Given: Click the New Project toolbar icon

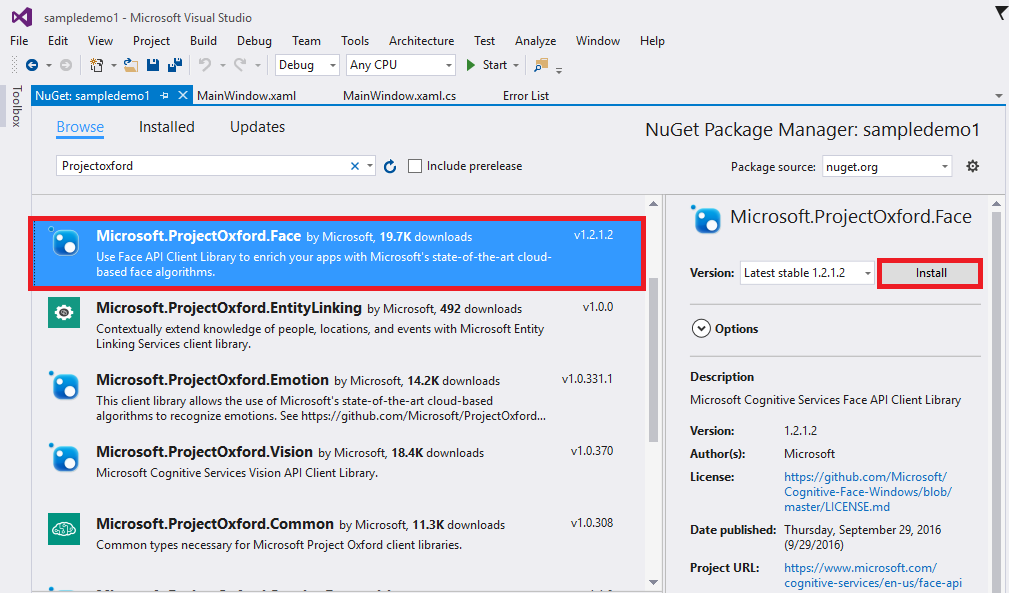Looking at the screenshot, I should tap(97, 65).
